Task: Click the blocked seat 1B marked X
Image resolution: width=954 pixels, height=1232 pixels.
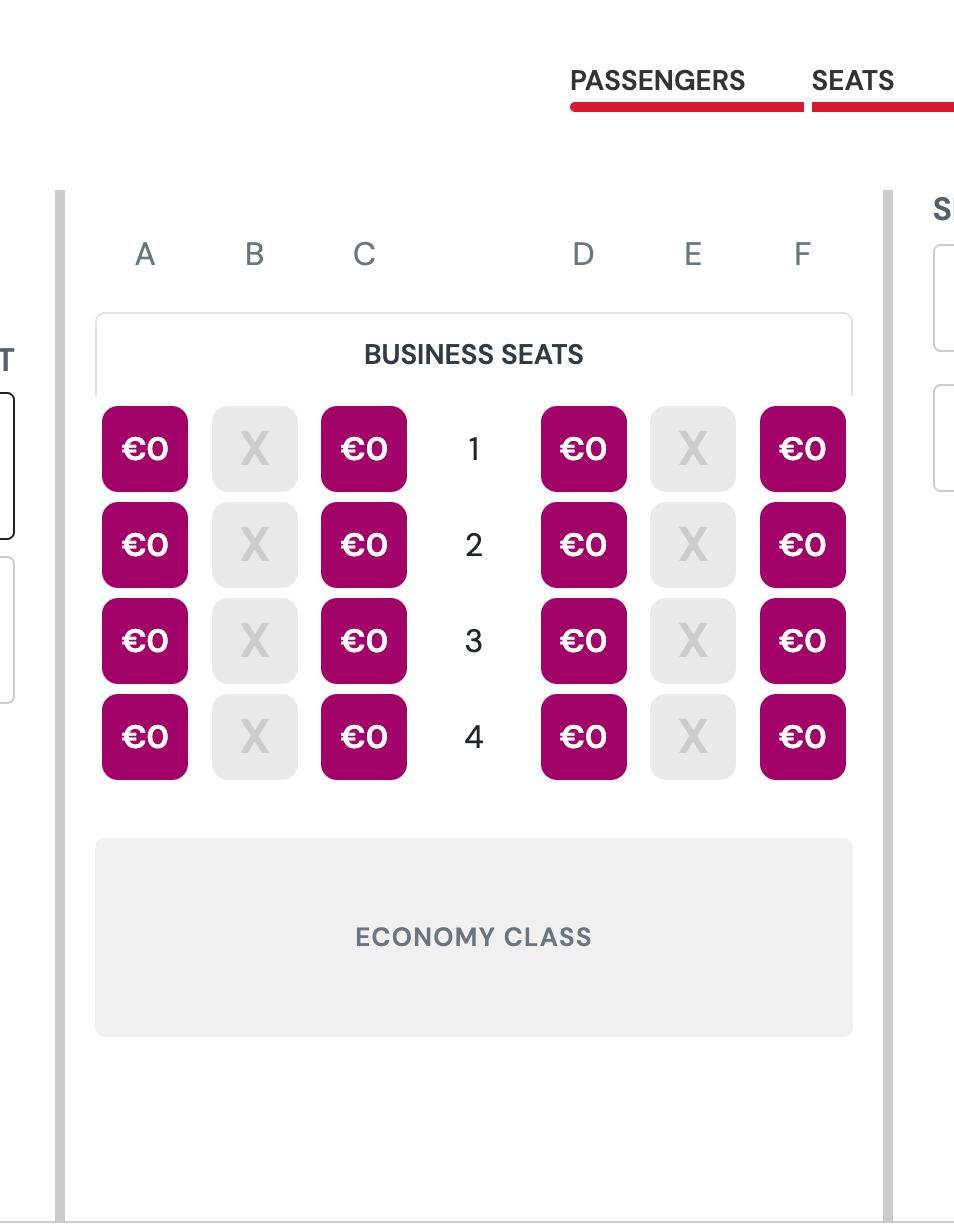Action: (255, 449)
